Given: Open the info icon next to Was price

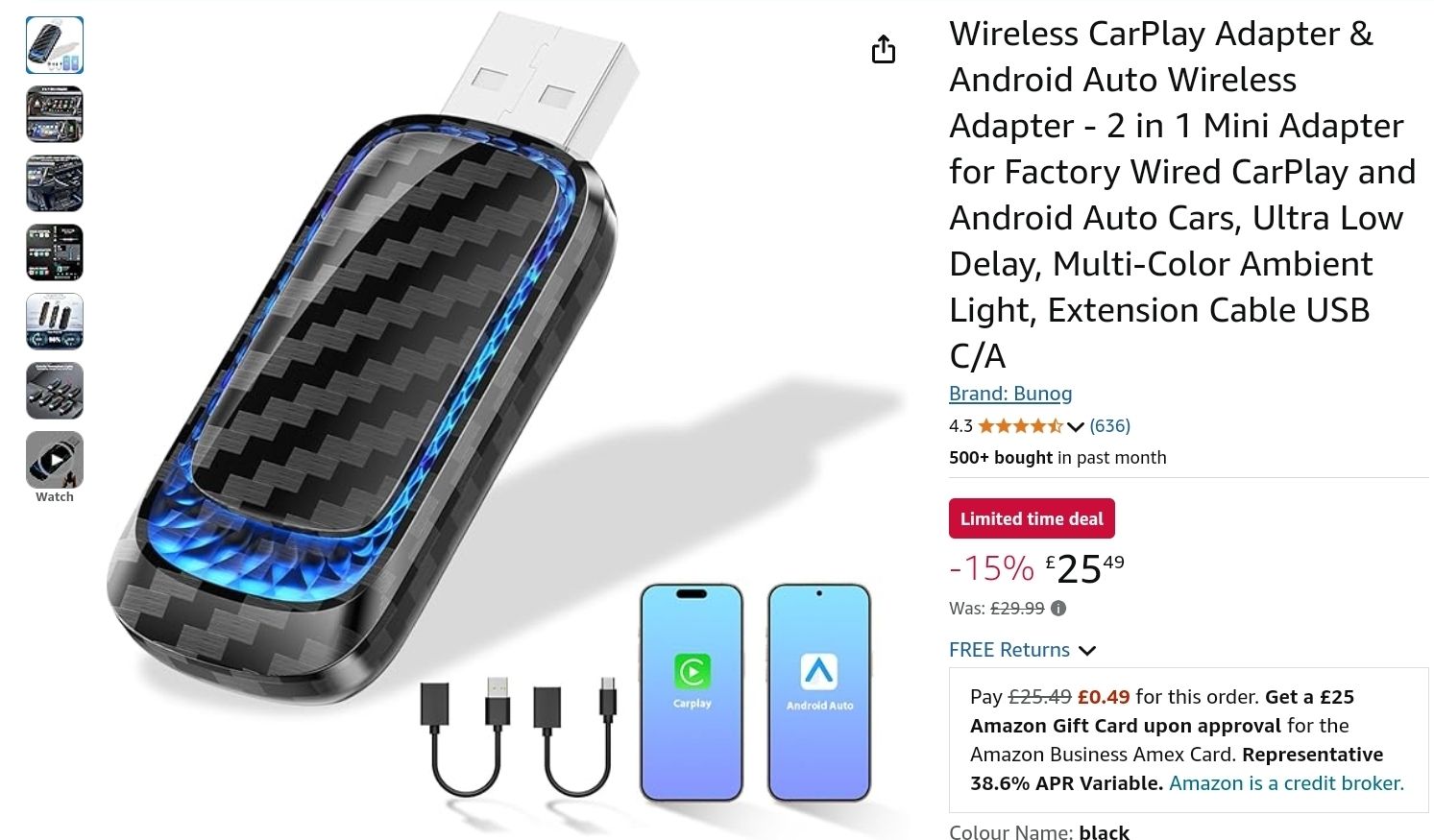Looking at the screenshot, I should click(1058, 608).
